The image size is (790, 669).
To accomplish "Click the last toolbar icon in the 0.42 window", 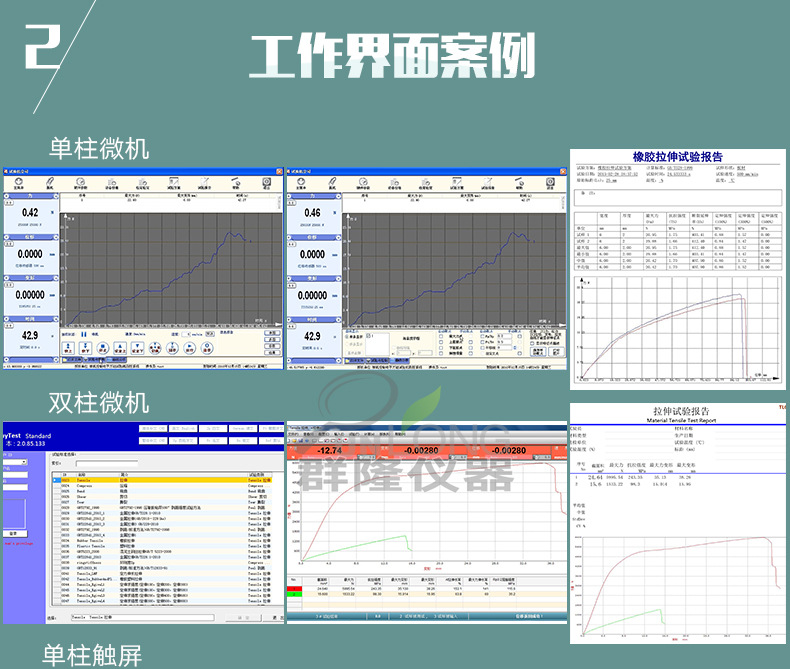I will click(x=267, y=181).
